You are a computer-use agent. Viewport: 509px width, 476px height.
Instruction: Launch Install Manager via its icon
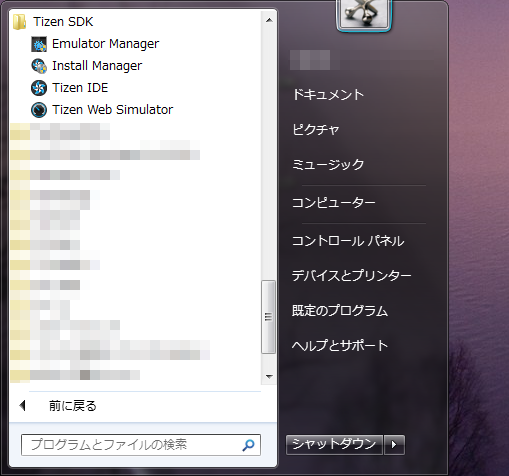(x=39, y=66)
